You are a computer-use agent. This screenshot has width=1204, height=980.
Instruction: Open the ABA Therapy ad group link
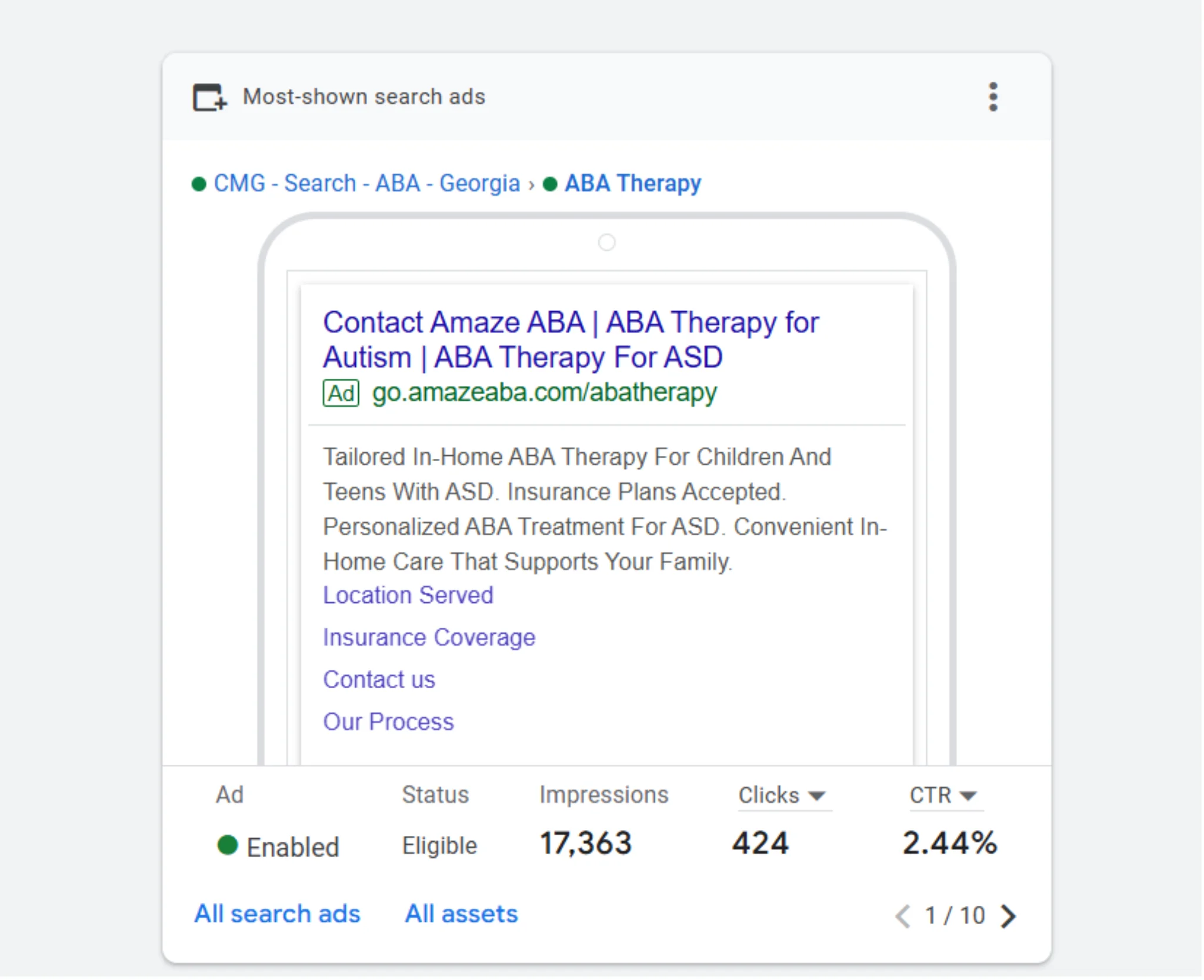click(x=633, y=184)
